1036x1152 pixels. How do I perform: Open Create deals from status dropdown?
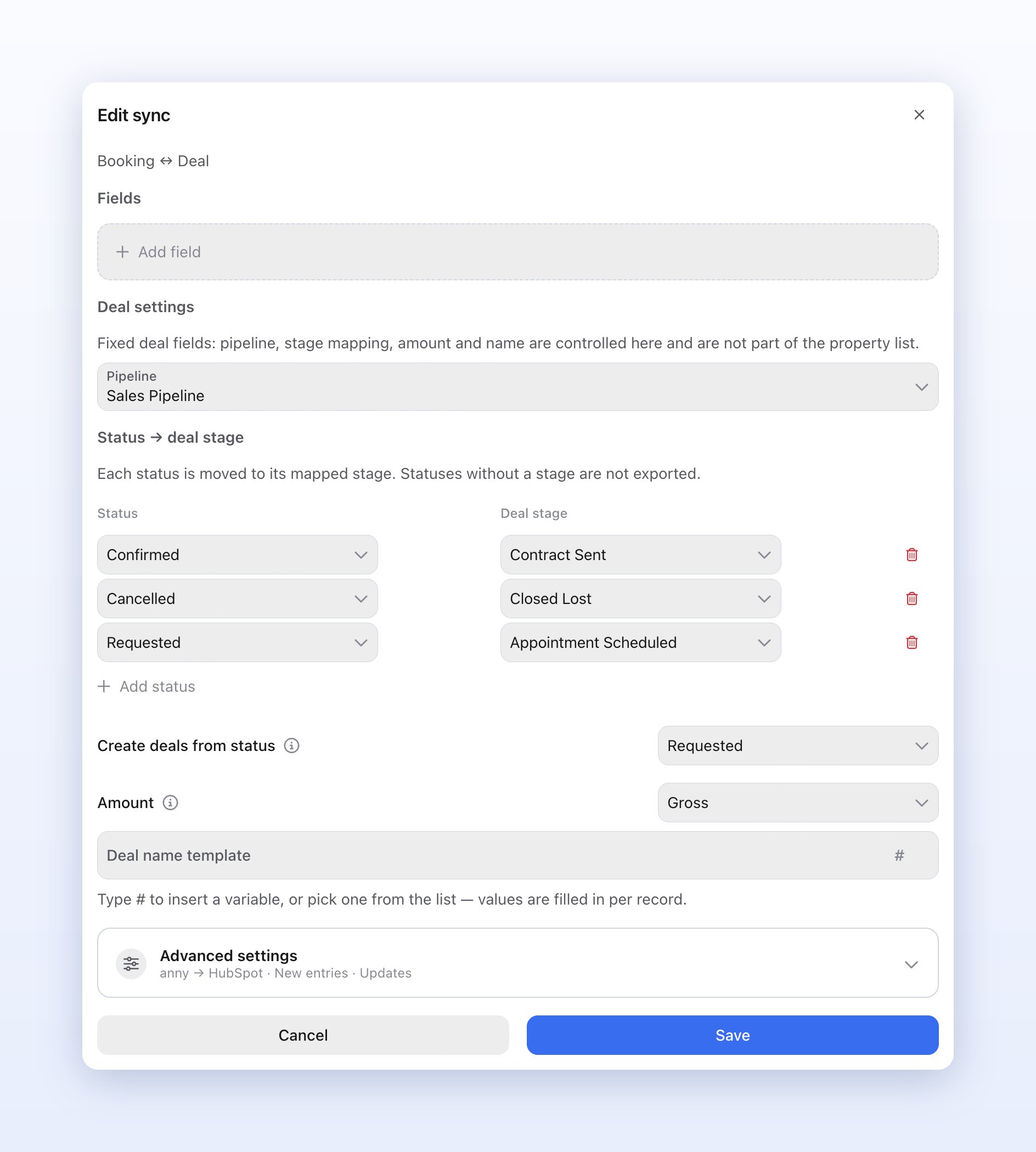coord(797,746)
